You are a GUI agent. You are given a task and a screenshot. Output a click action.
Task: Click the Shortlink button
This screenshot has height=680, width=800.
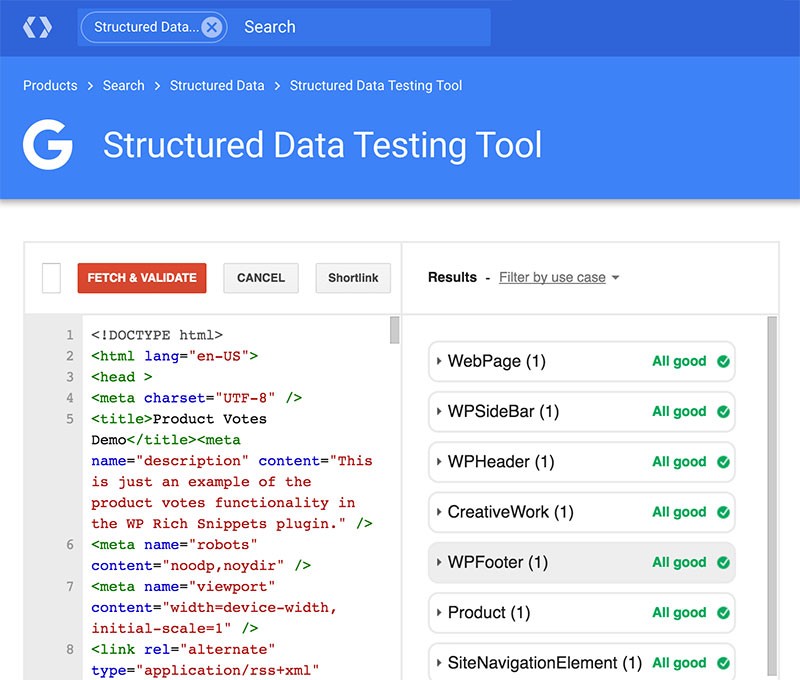pyautogui.click(x=353, y=278)
